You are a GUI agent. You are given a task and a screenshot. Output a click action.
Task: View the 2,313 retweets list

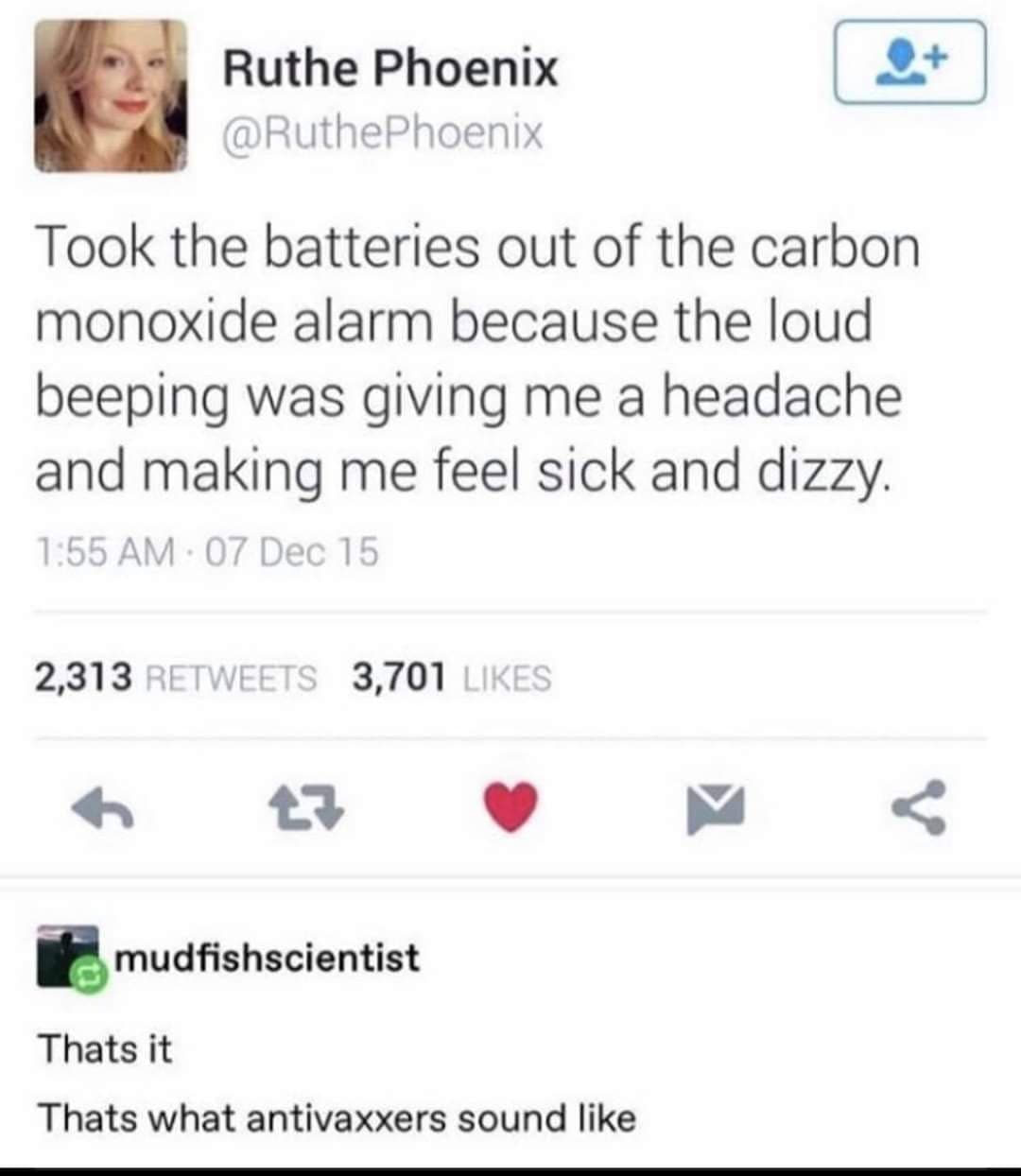pyautogui.click(x=177, y=677)
